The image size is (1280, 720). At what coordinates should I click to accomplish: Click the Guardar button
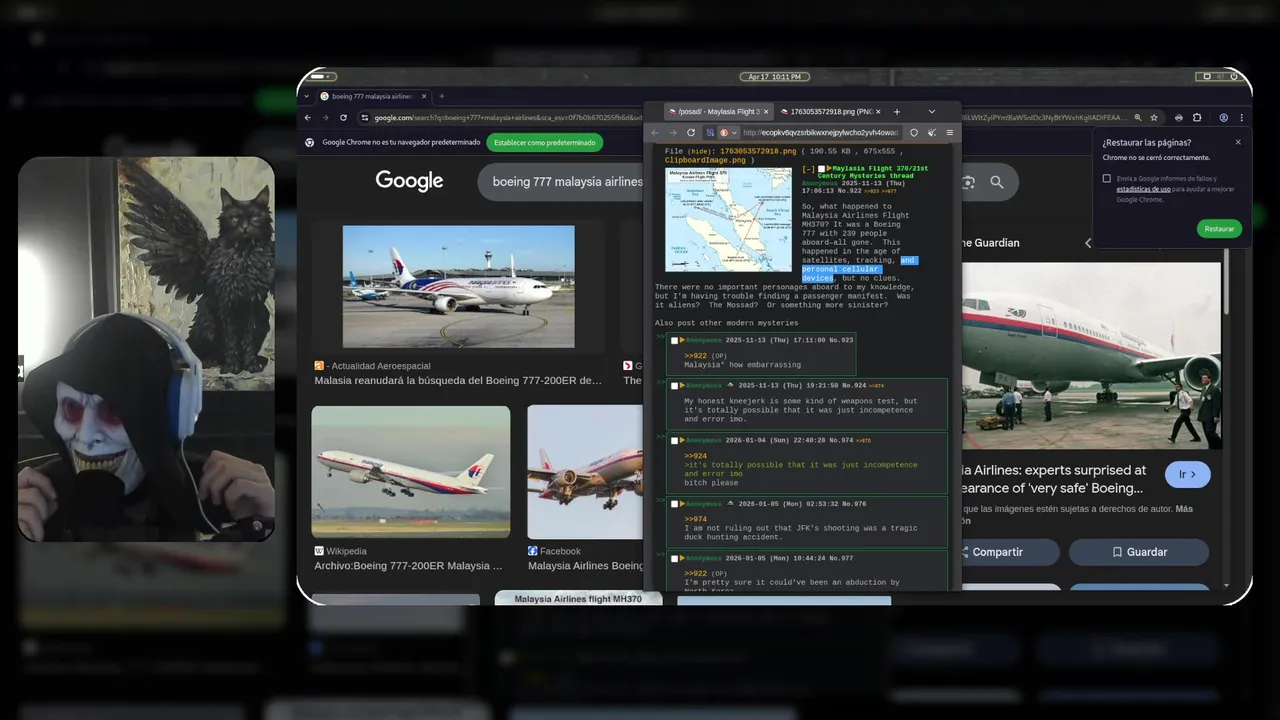coord(1139,552)
